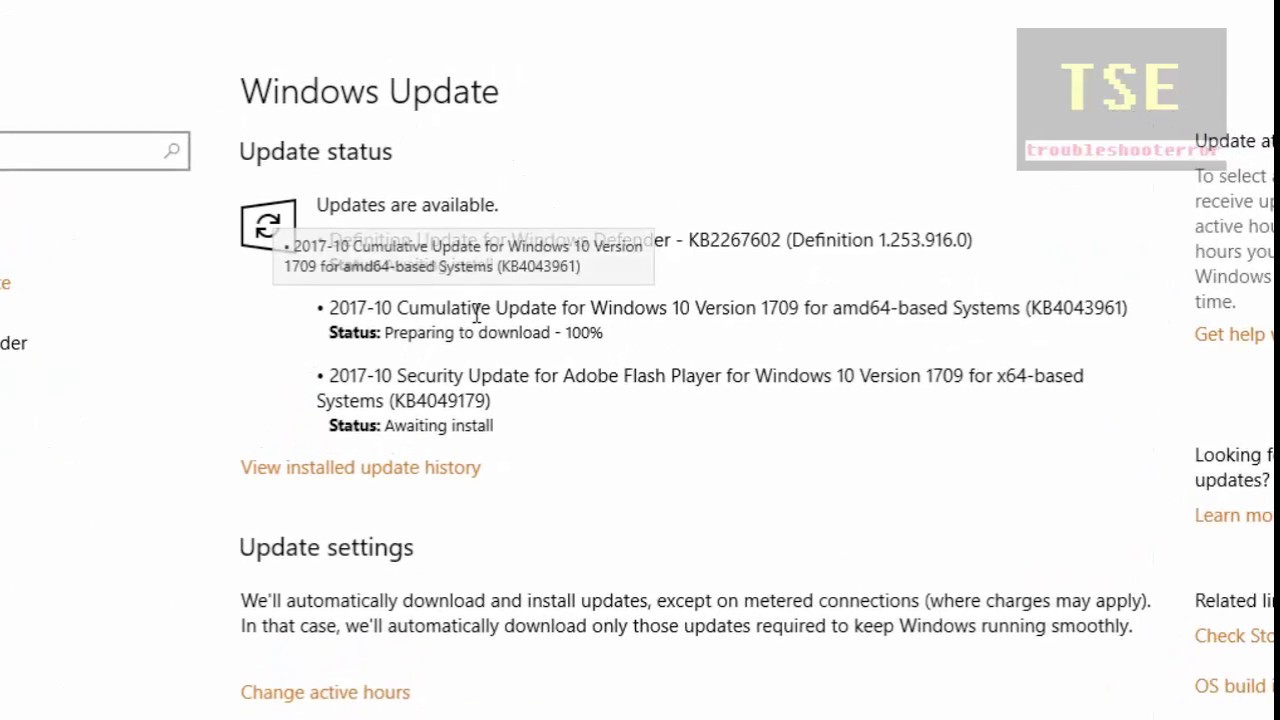This screenshot has width=1280, height=720.
Task: Open the Change active hours link
Action: point(325,692)
